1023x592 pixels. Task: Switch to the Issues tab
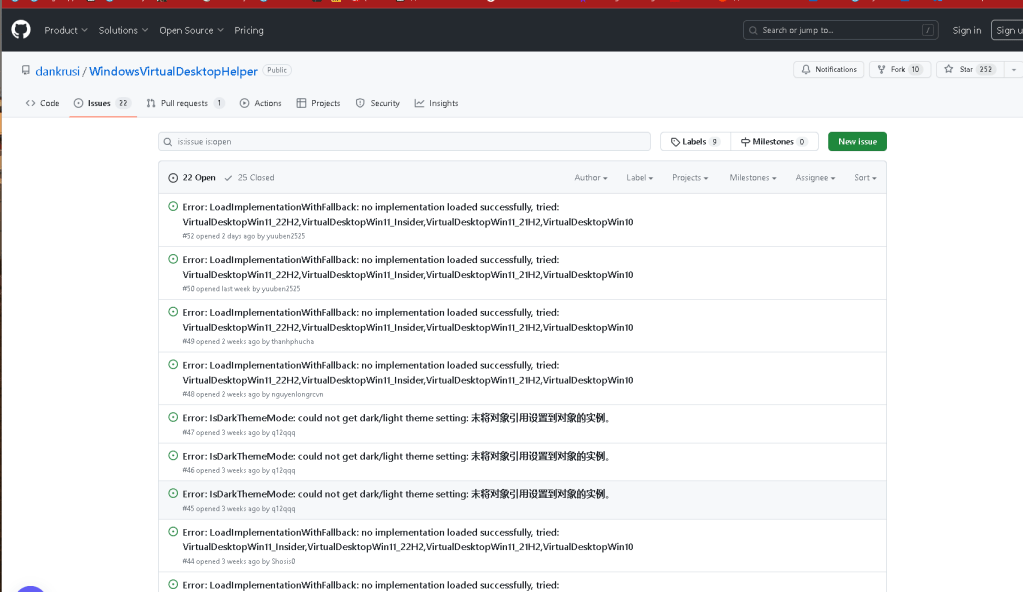tap(102, 103)
